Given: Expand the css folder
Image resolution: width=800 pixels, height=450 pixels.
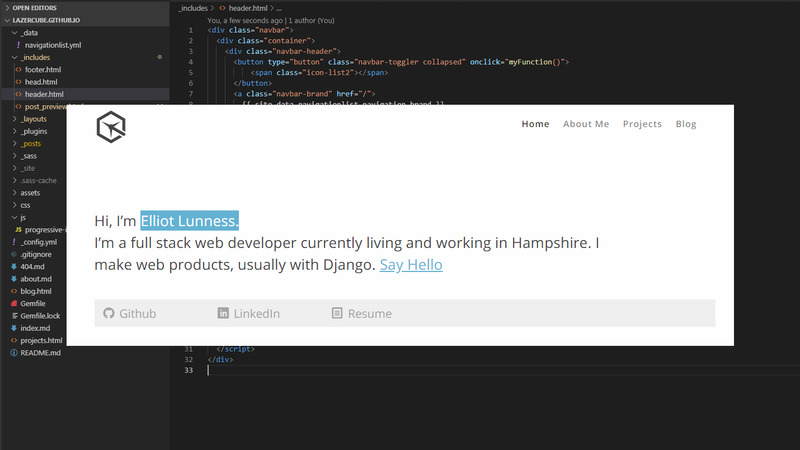Looking at the screenshot, I should (14, 205).
